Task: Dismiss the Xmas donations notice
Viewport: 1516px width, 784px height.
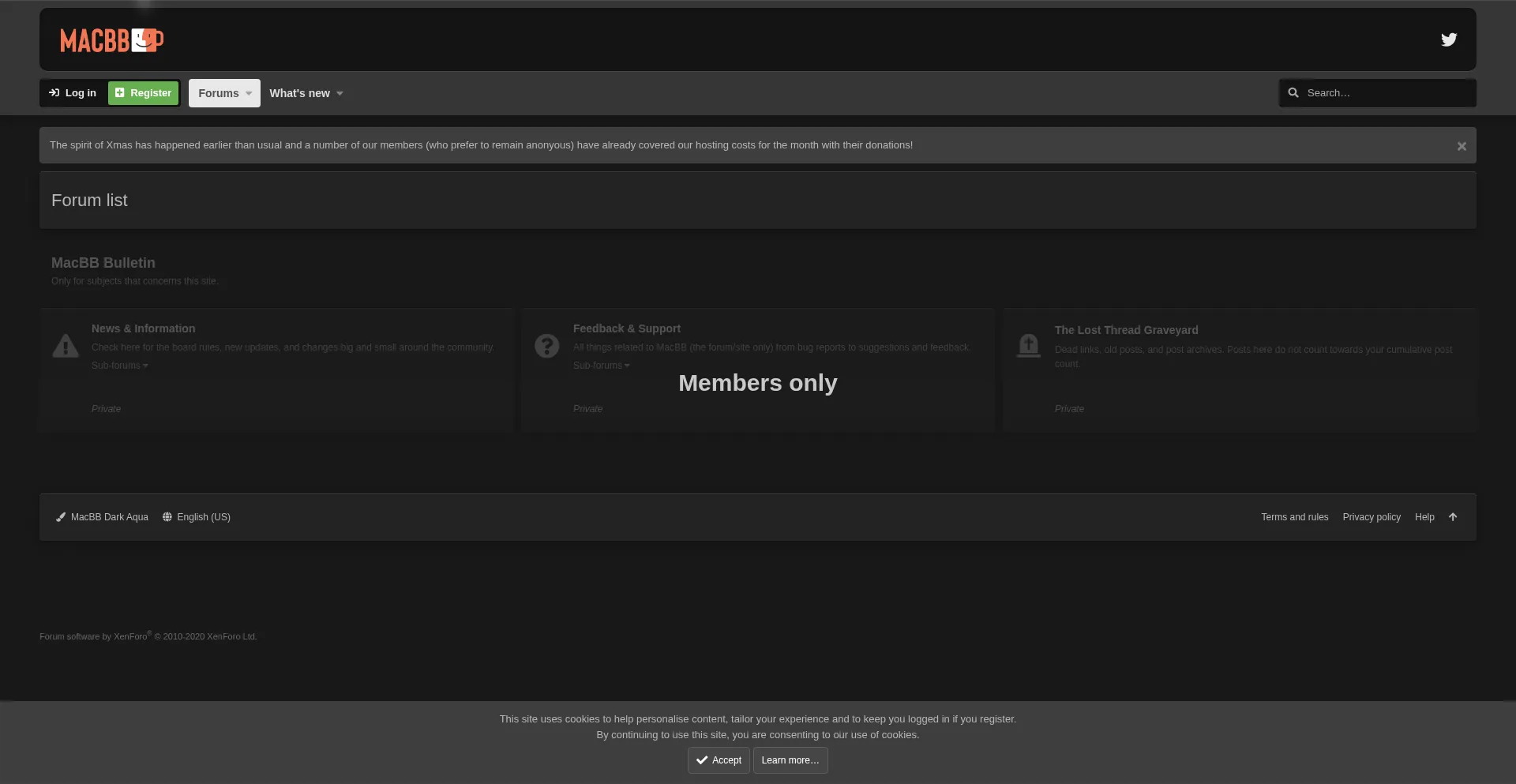Action: [1462, 146]
